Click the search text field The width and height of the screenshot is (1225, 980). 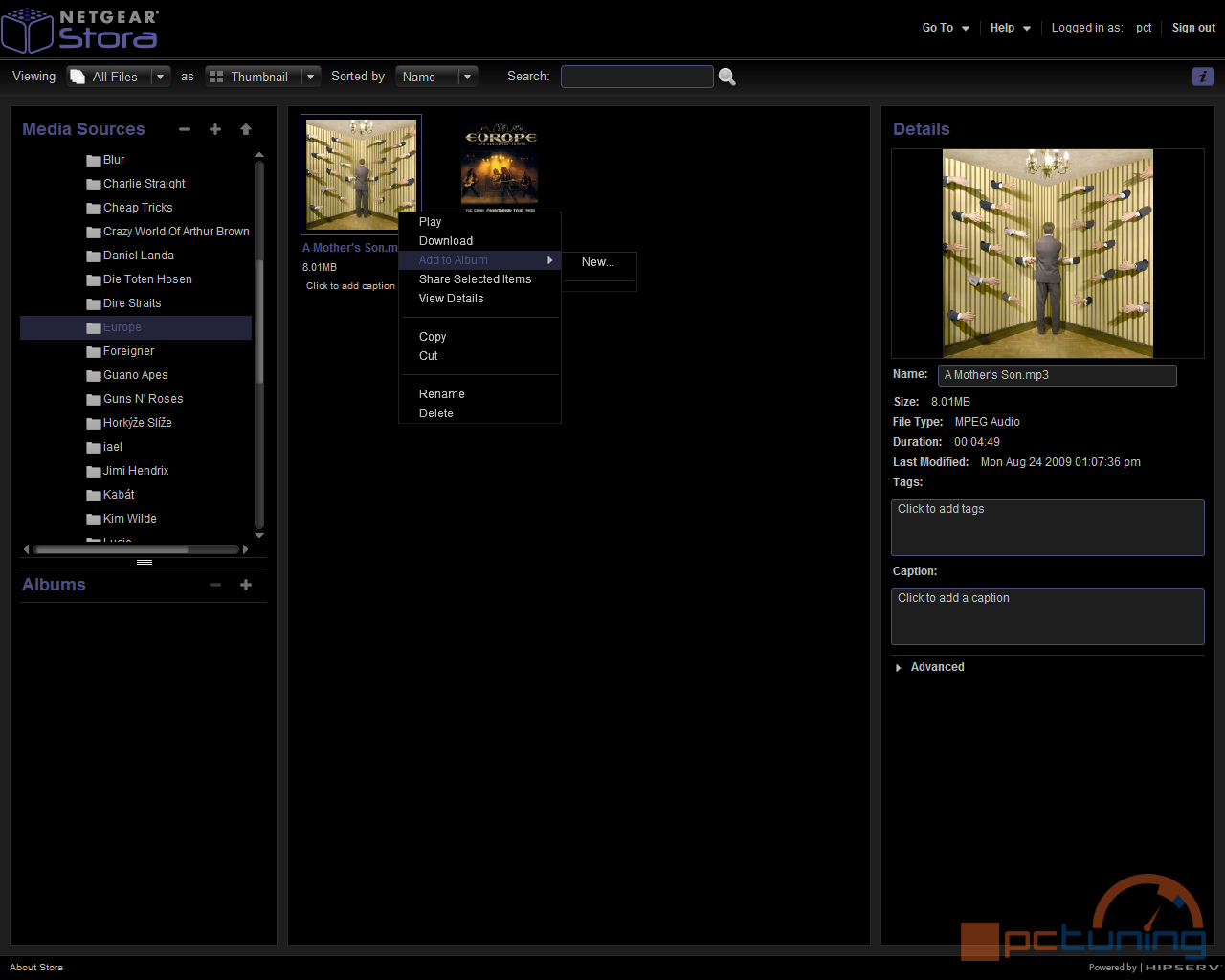pos(637,77)
